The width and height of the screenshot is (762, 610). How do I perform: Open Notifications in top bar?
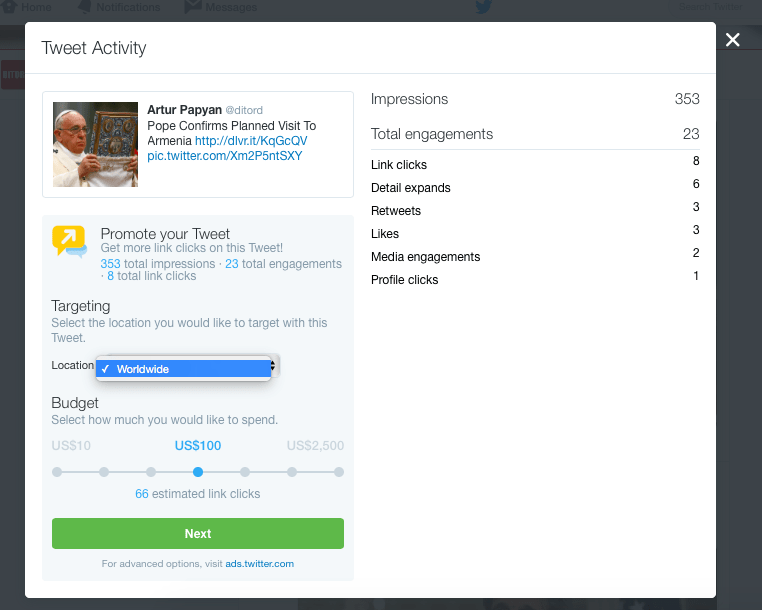coord(119,7)
